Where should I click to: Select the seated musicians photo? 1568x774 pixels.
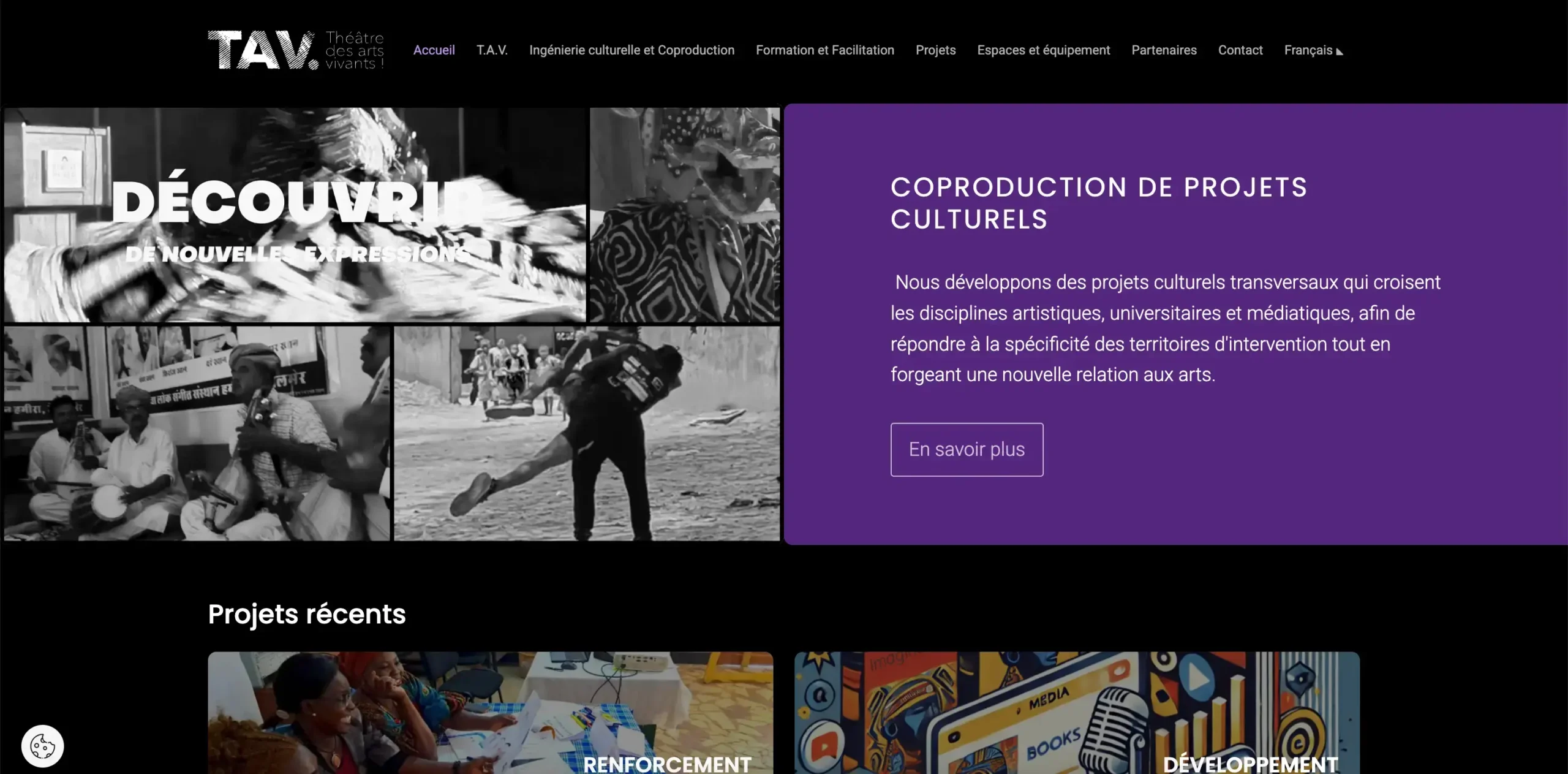point(197,433)
